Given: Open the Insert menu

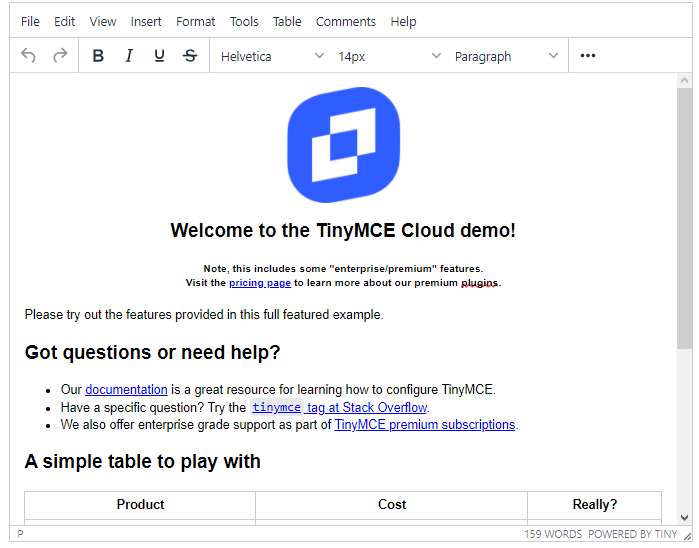Looking at the screenshot, I should (146, 21).
